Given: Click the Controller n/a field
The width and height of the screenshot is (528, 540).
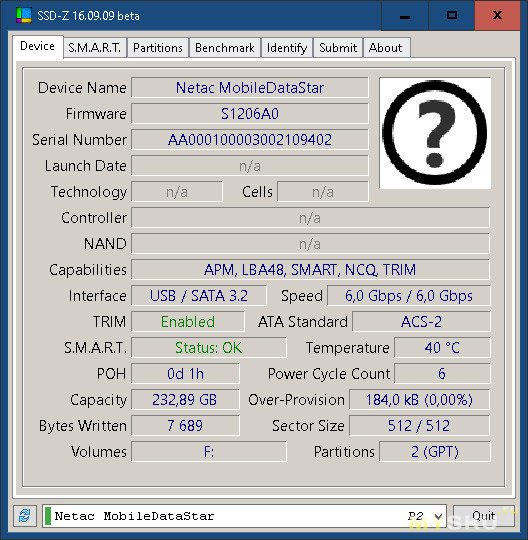Looking at the screenshot, I should (310, 218).
